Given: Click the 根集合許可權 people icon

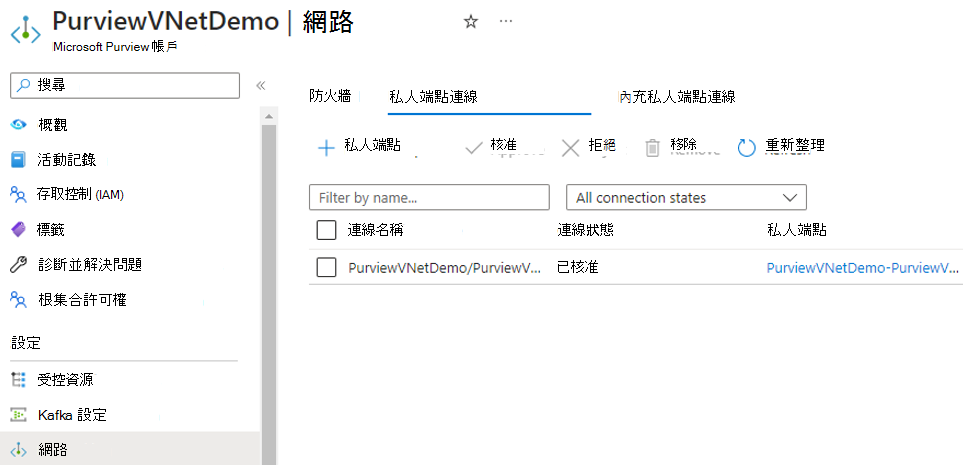Looking at the screenshot, I should [19, 300].
